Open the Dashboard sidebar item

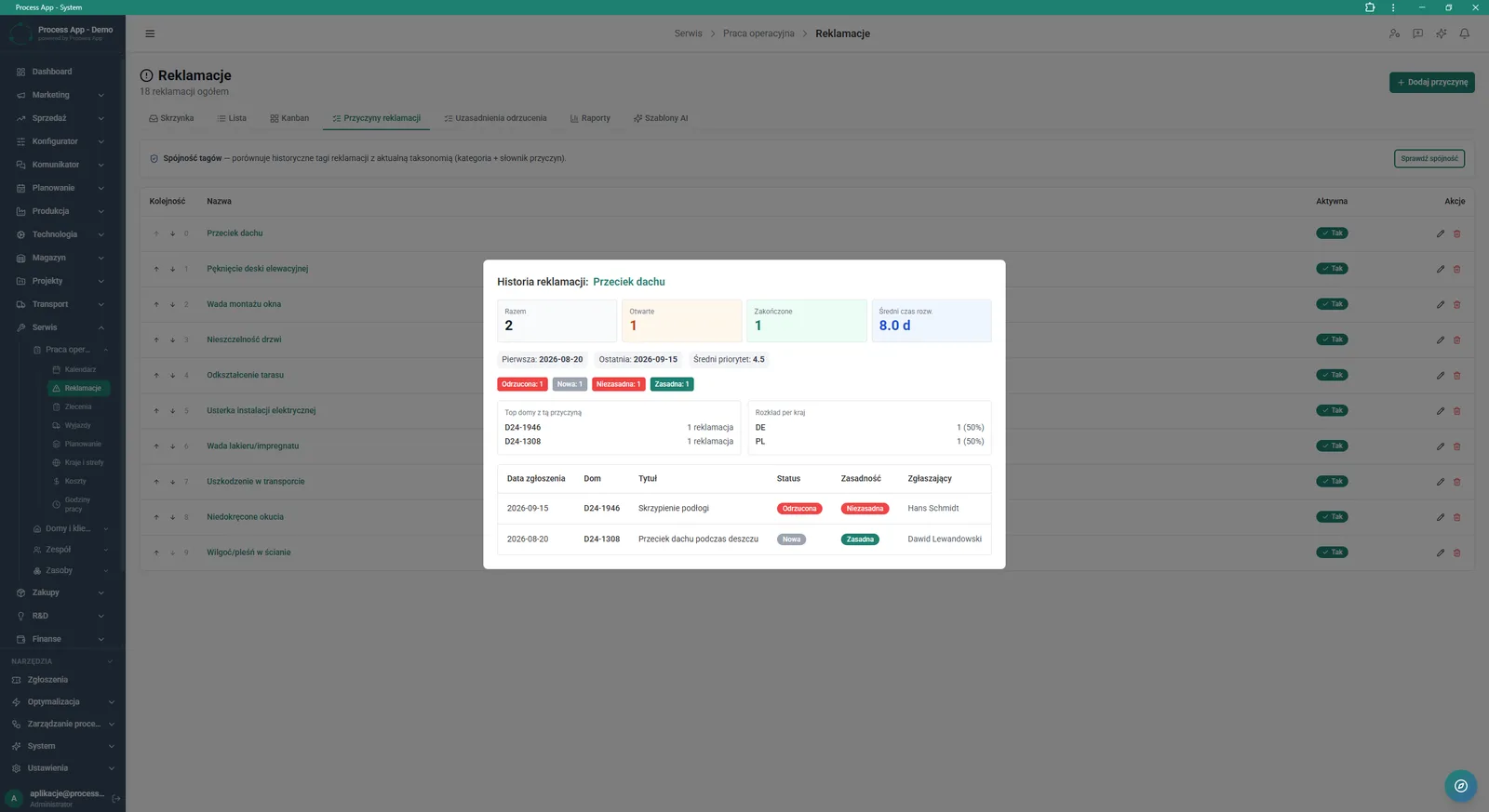click(x=61, y=72)
